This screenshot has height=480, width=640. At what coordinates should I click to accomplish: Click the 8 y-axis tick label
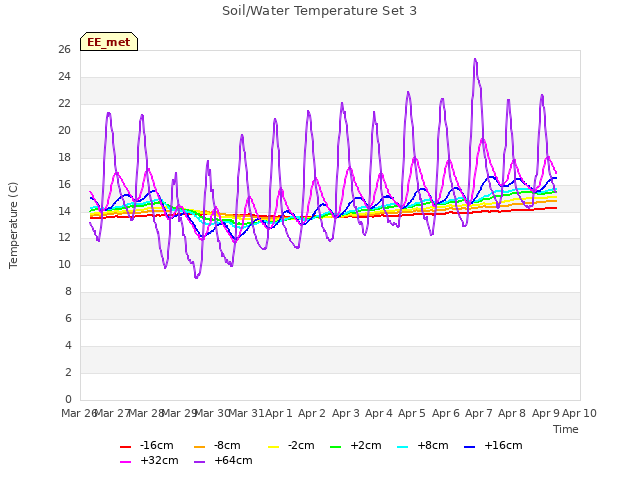pyautogui.click(x=68, y=291)
